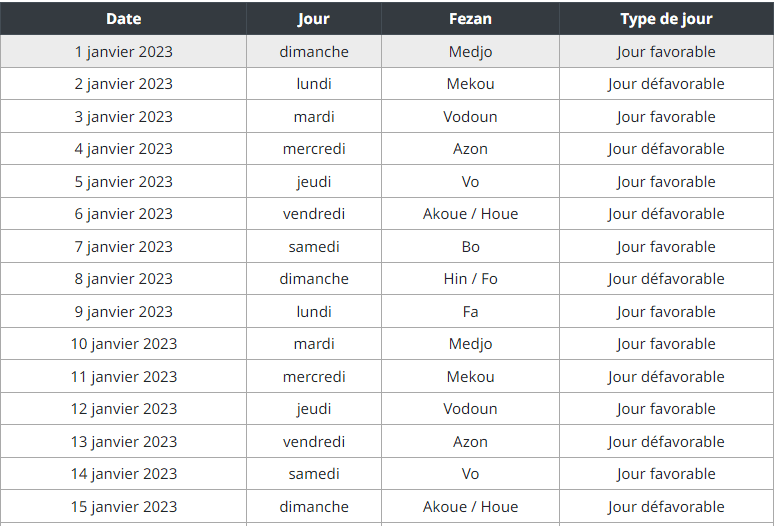Select the 1 janvier 2023 date cell
The image size is (775, 526).
[x=123, y=52]
